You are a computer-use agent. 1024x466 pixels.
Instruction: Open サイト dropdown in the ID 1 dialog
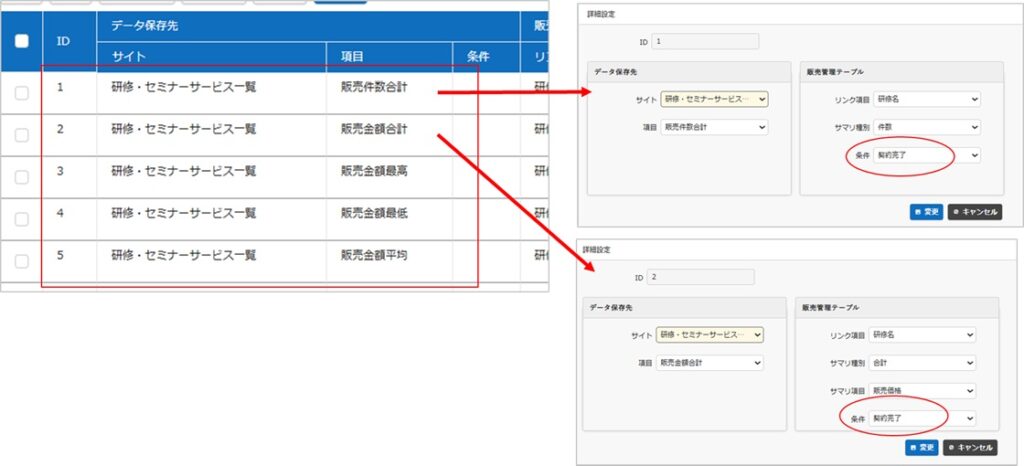(714, 99)
